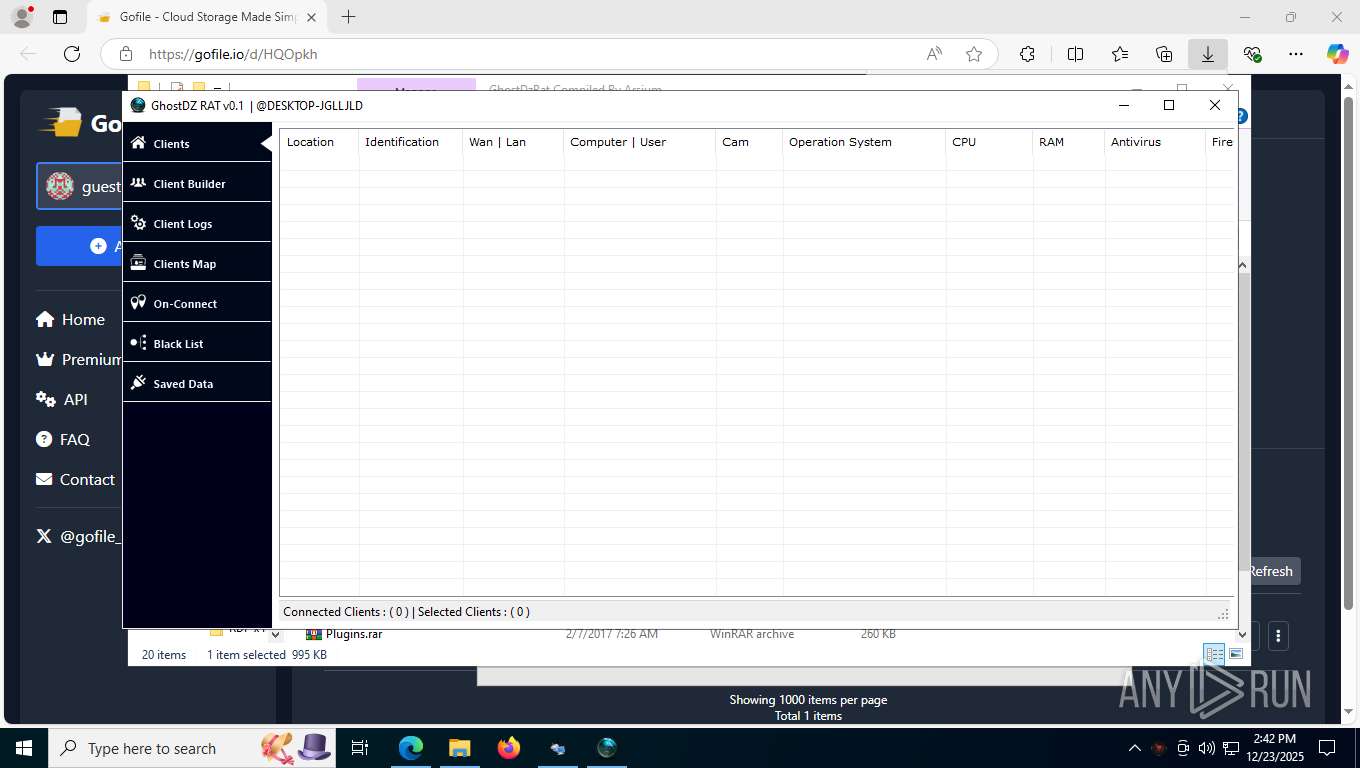
Task: Open Edge Settings and more ellipsis
Action: click(x=1296, y=54)
